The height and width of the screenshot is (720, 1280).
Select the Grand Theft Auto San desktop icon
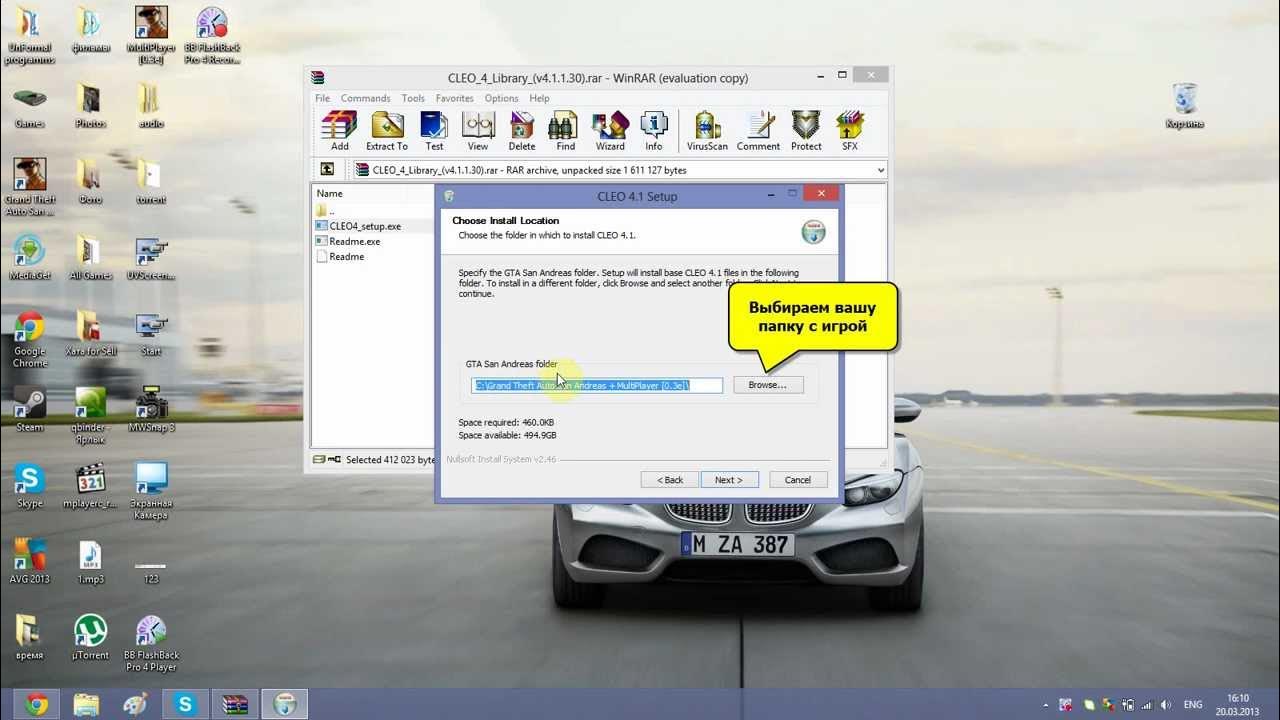click(30, 187)
